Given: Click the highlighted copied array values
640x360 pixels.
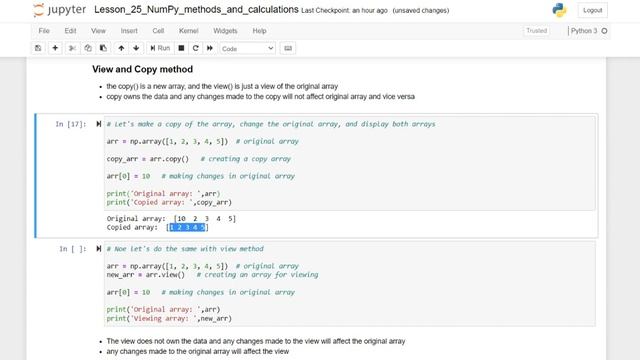Looking at the screenshot, I should pos(187,227).
